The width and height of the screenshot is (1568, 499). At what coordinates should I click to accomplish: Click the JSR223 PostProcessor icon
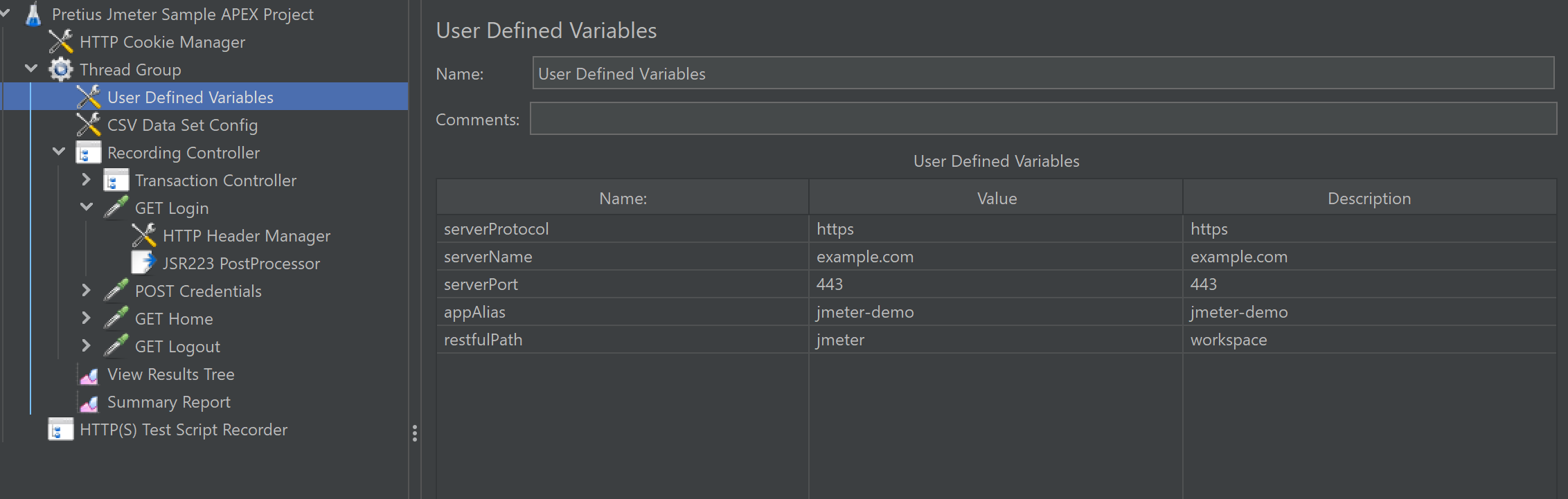(x=143, y=264)
